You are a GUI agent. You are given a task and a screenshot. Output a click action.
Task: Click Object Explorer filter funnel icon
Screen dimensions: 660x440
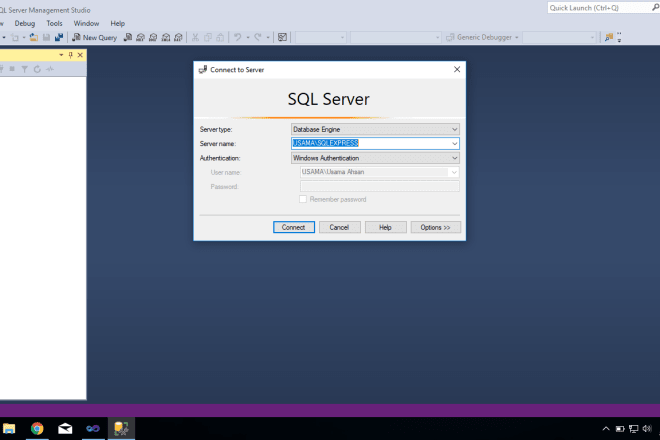[x=25, y=69]
